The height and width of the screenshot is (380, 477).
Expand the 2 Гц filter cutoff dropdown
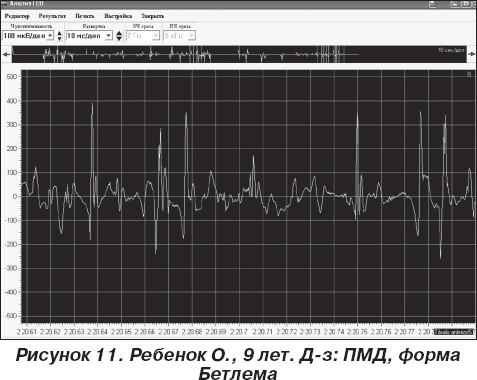point(156,36)
